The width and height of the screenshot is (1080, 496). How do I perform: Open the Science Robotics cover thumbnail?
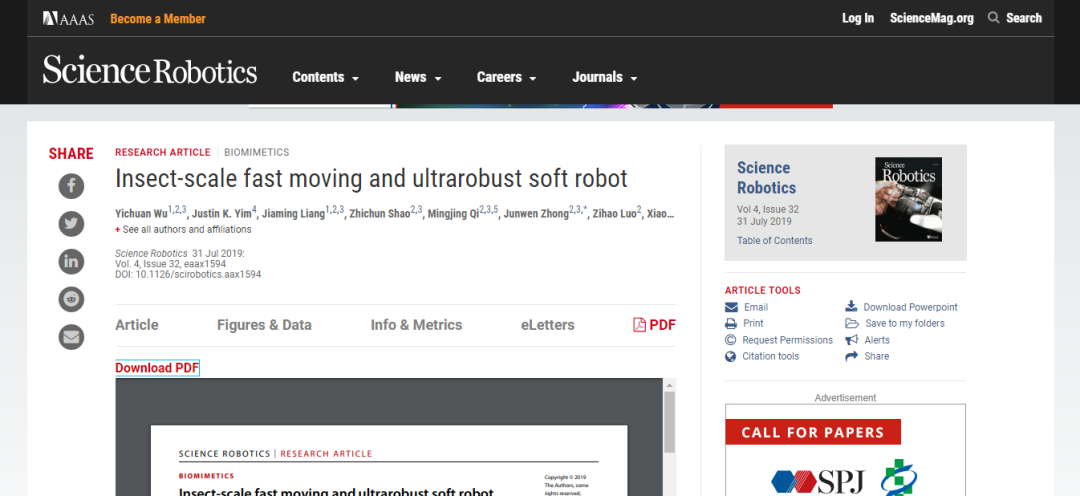[x=908, y=200]
